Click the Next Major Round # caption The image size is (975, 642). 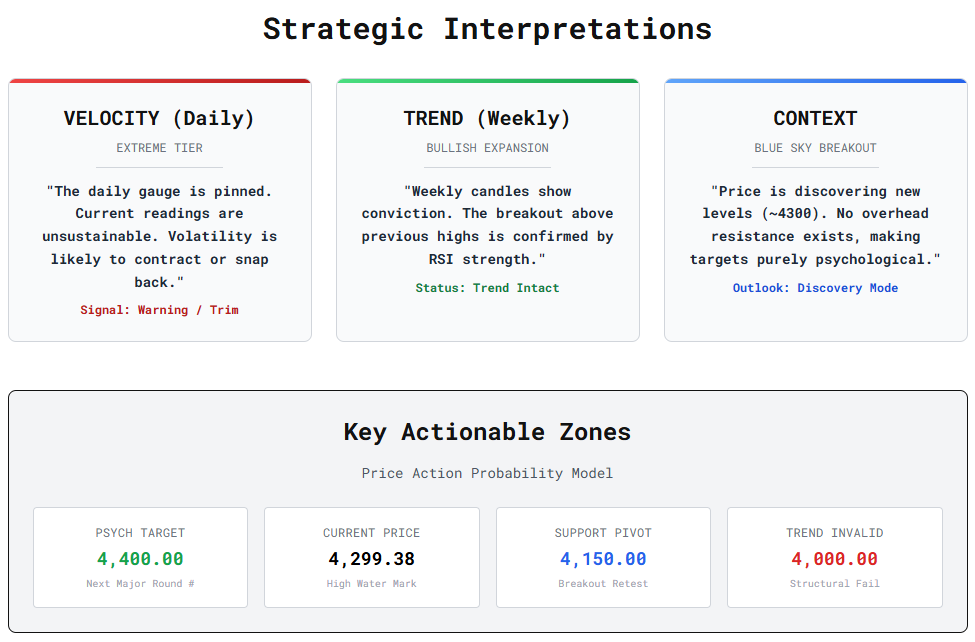pyautogui.click(x=140, y=584)
